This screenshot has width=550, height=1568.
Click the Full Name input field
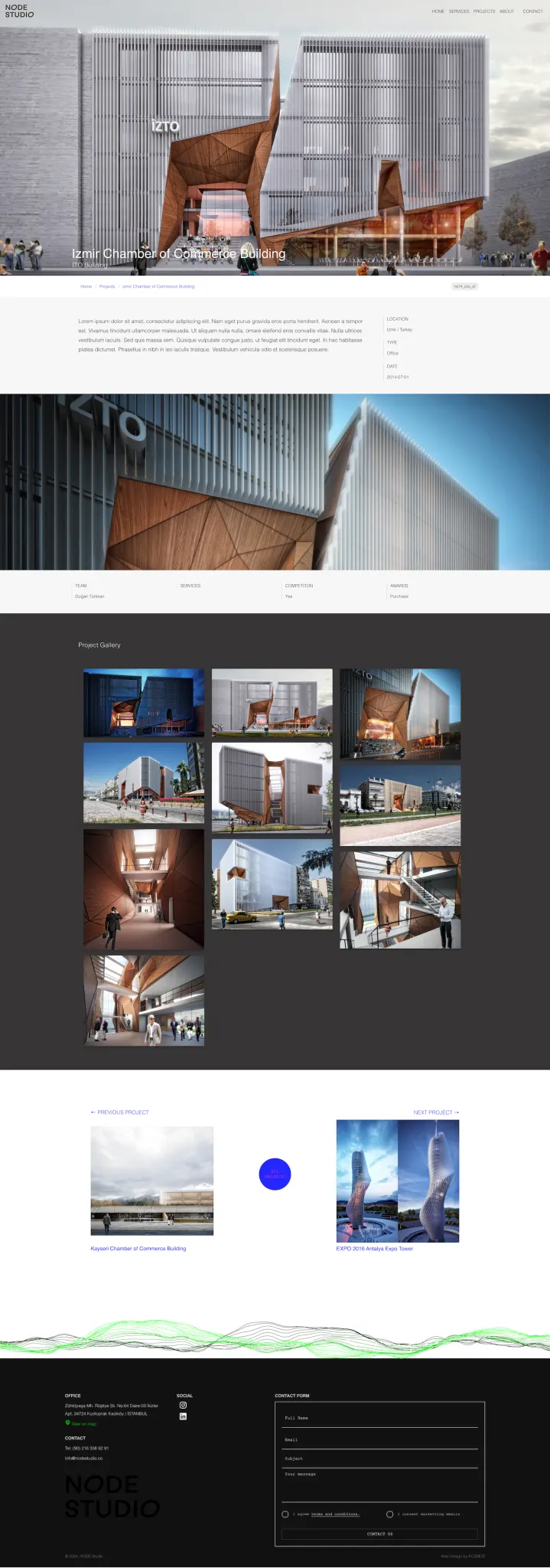tap(379, 1418)
